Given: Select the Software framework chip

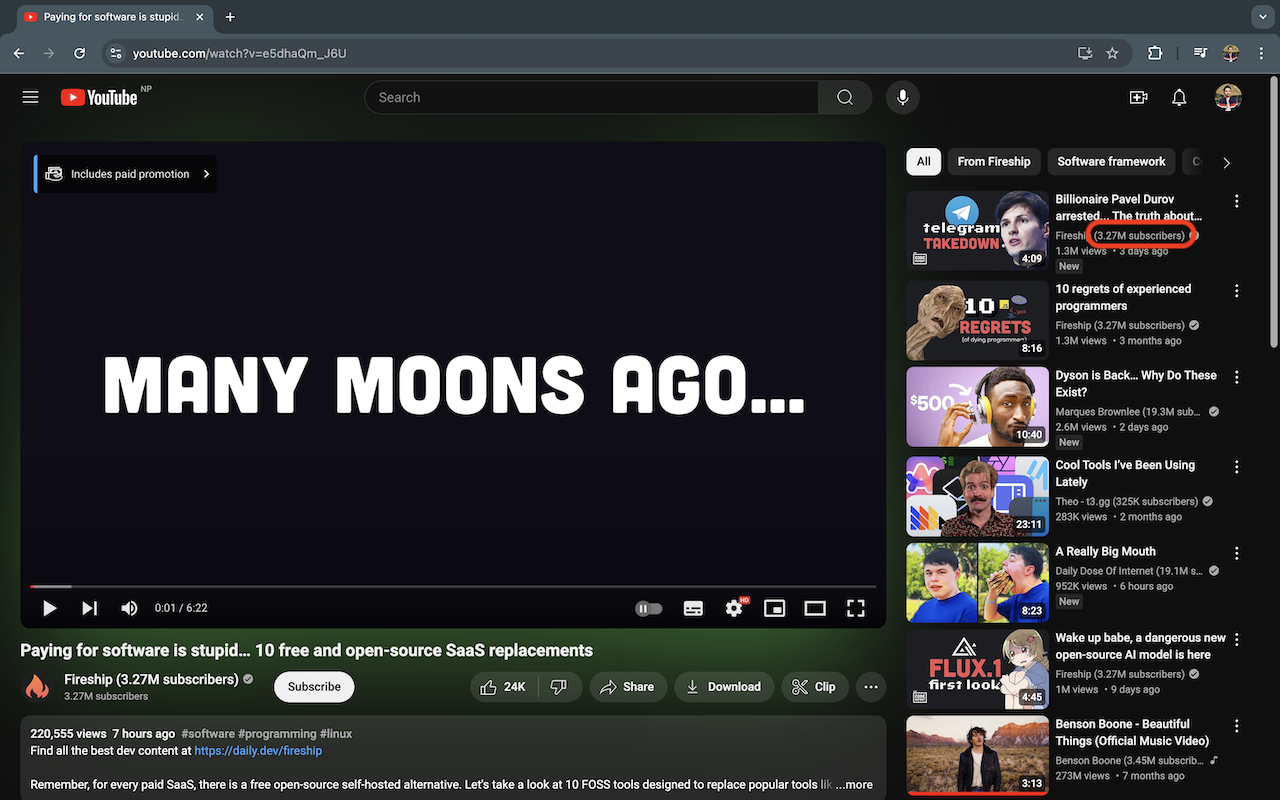Looking at the screenshot, I should click(1111, 161).
